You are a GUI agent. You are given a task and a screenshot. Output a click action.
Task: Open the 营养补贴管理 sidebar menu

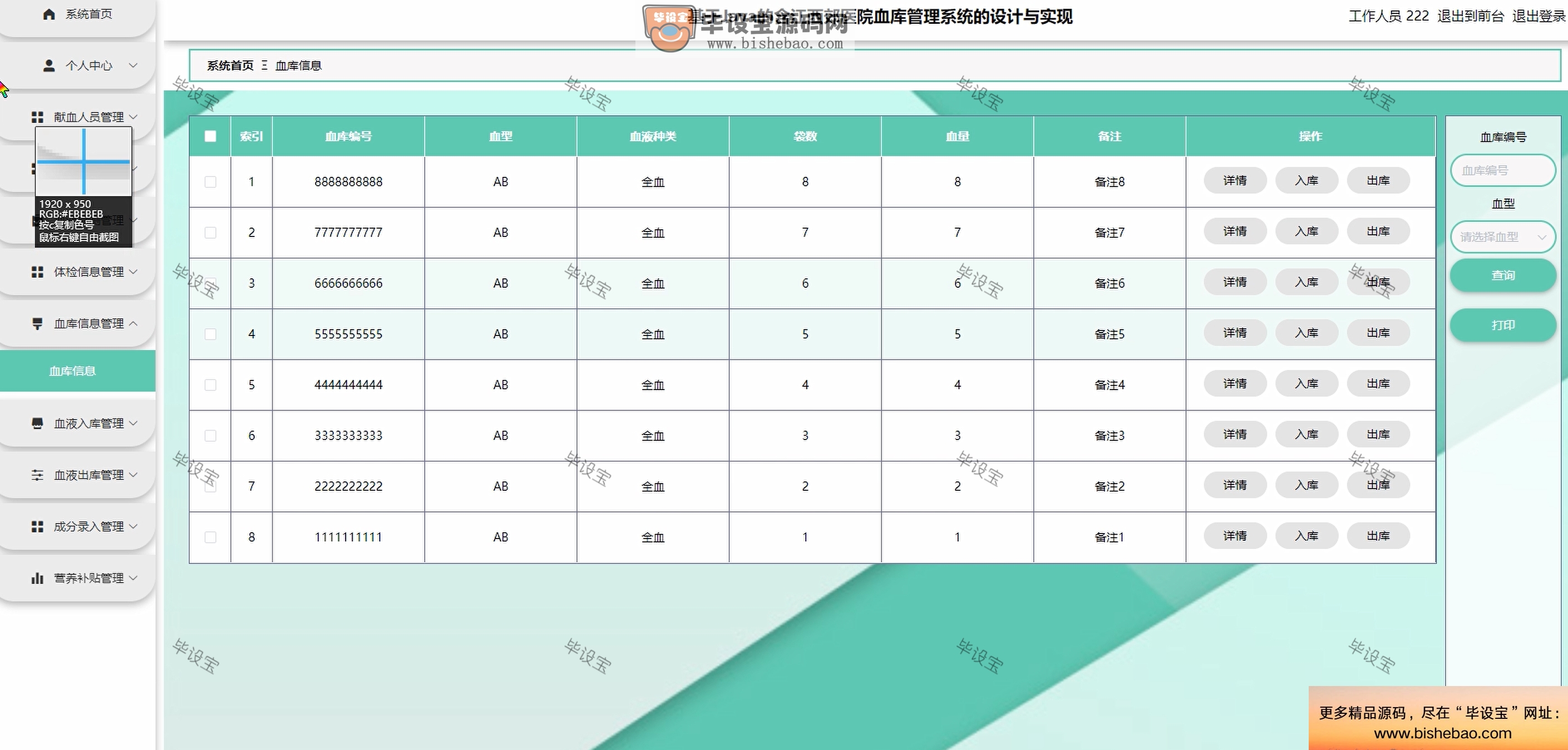point(77,578)
